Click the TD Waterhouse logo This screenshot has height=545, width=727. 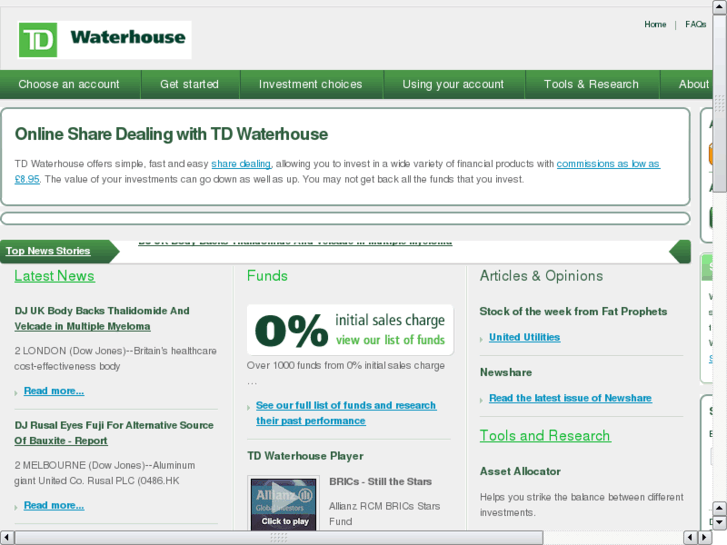pos(105,40)
